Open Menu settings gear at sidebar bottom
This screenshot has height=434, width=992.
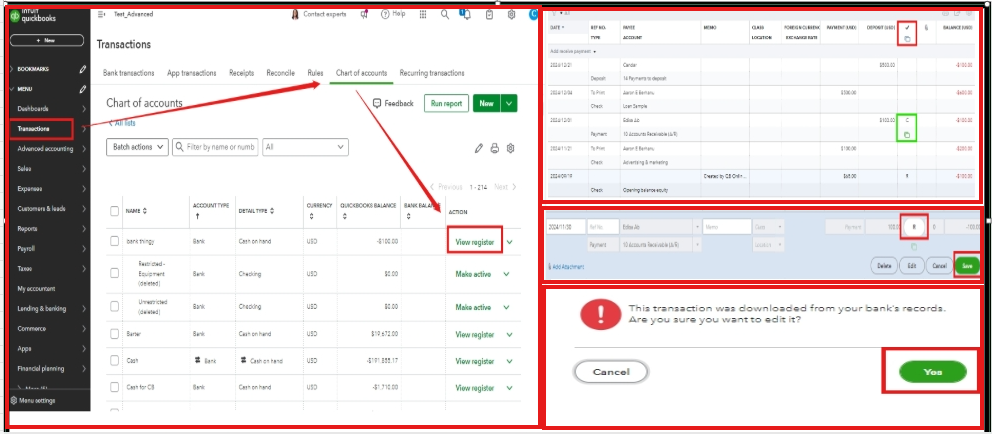point(14,400)
